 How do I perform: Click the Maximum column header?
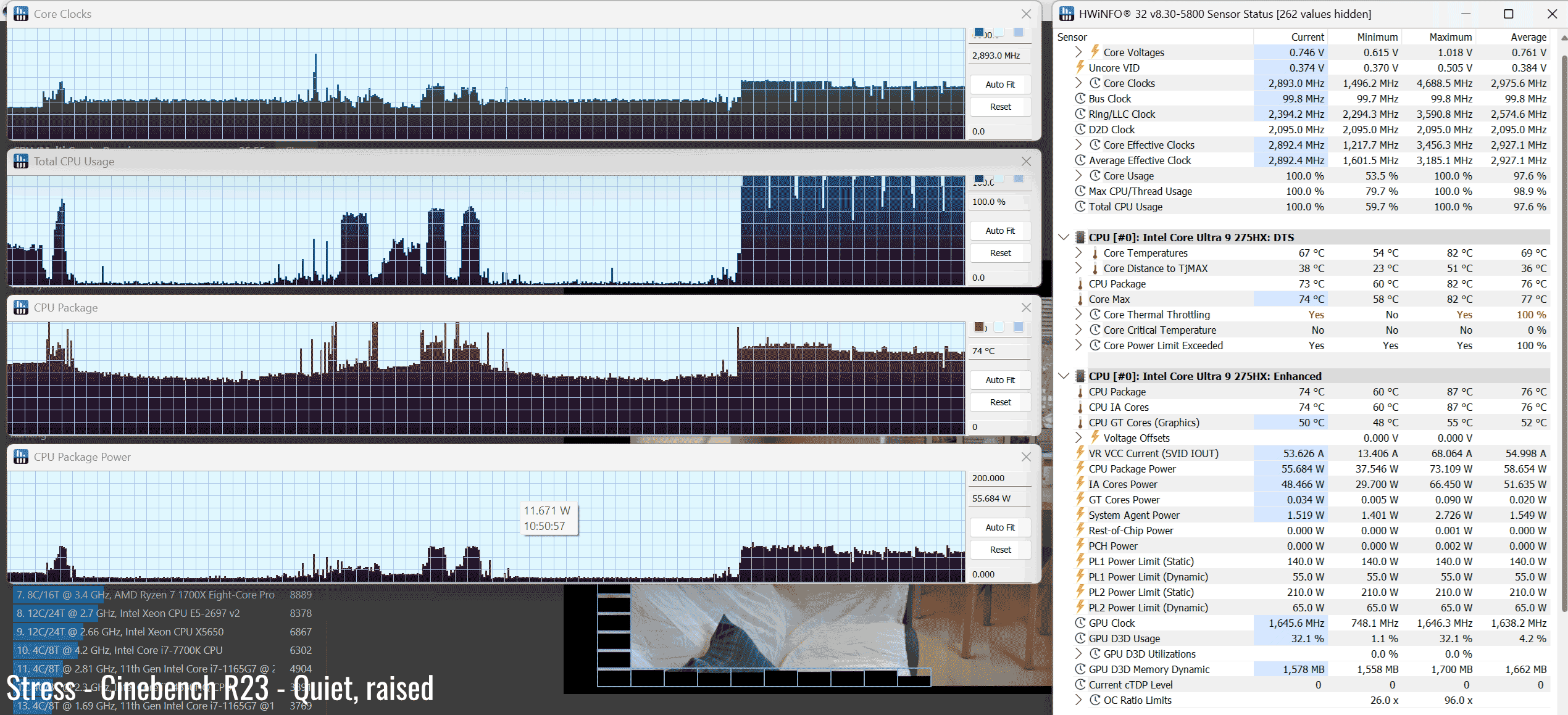(x=1450, y=37)
